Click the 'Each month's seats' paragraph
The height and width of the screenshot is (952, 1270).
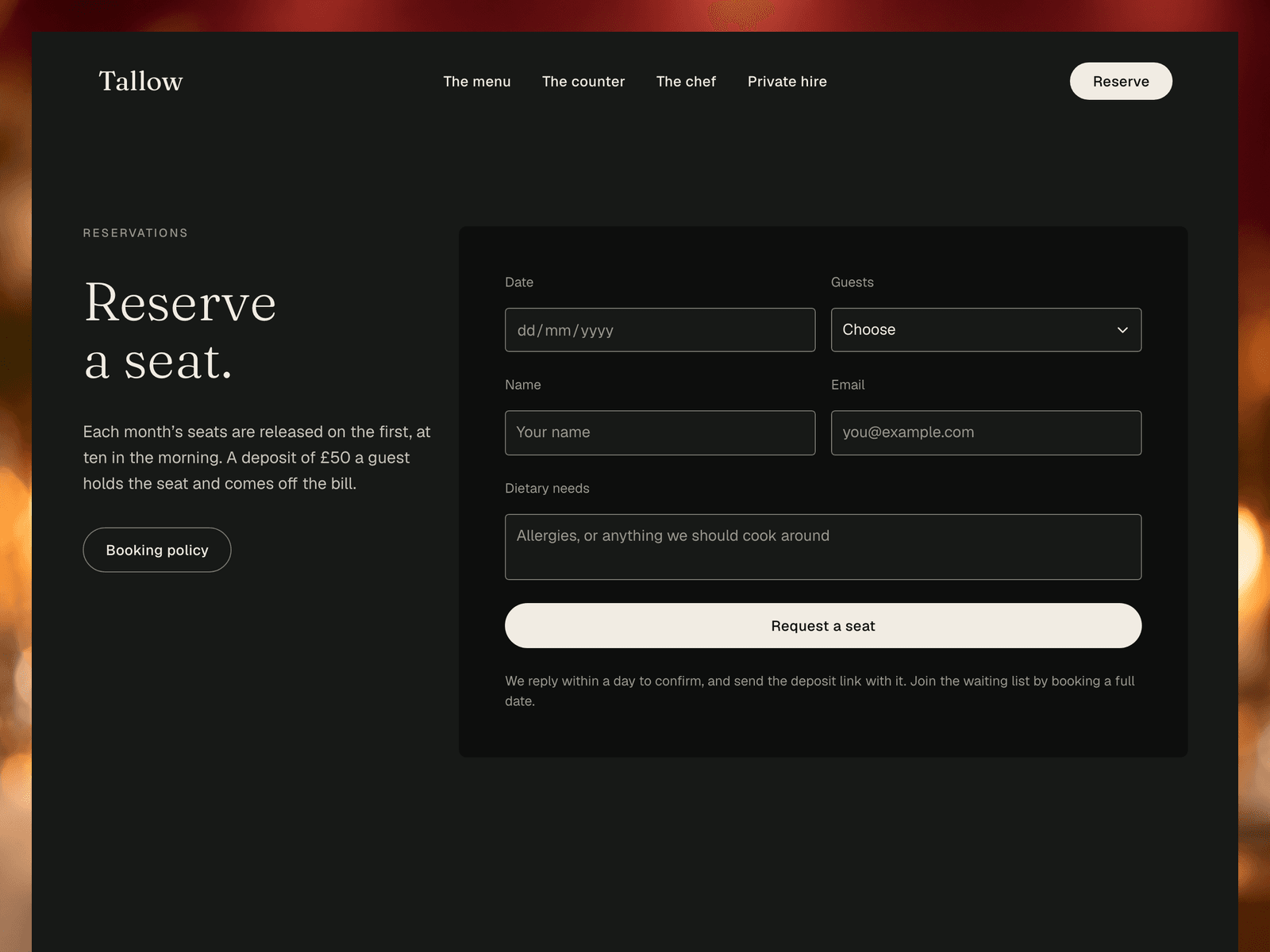click(257, 458)
